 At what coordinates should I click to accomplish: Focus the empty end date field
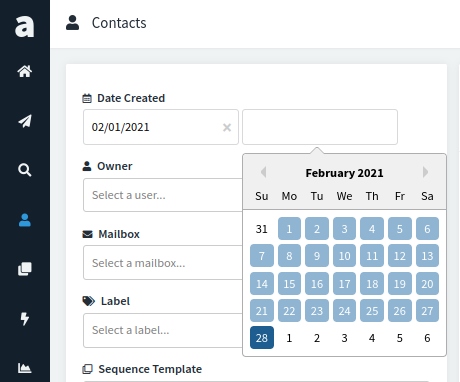pyautogui.click(x=320, y=127)
